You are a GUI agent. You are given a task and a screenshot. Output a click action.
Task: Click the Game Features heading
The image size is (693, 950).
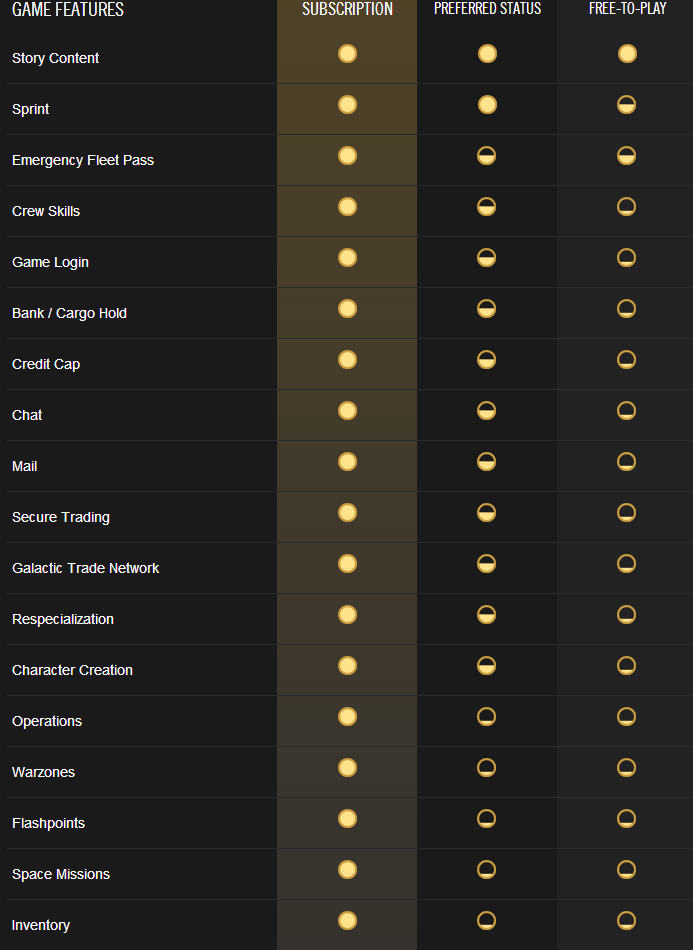(68, 9)
